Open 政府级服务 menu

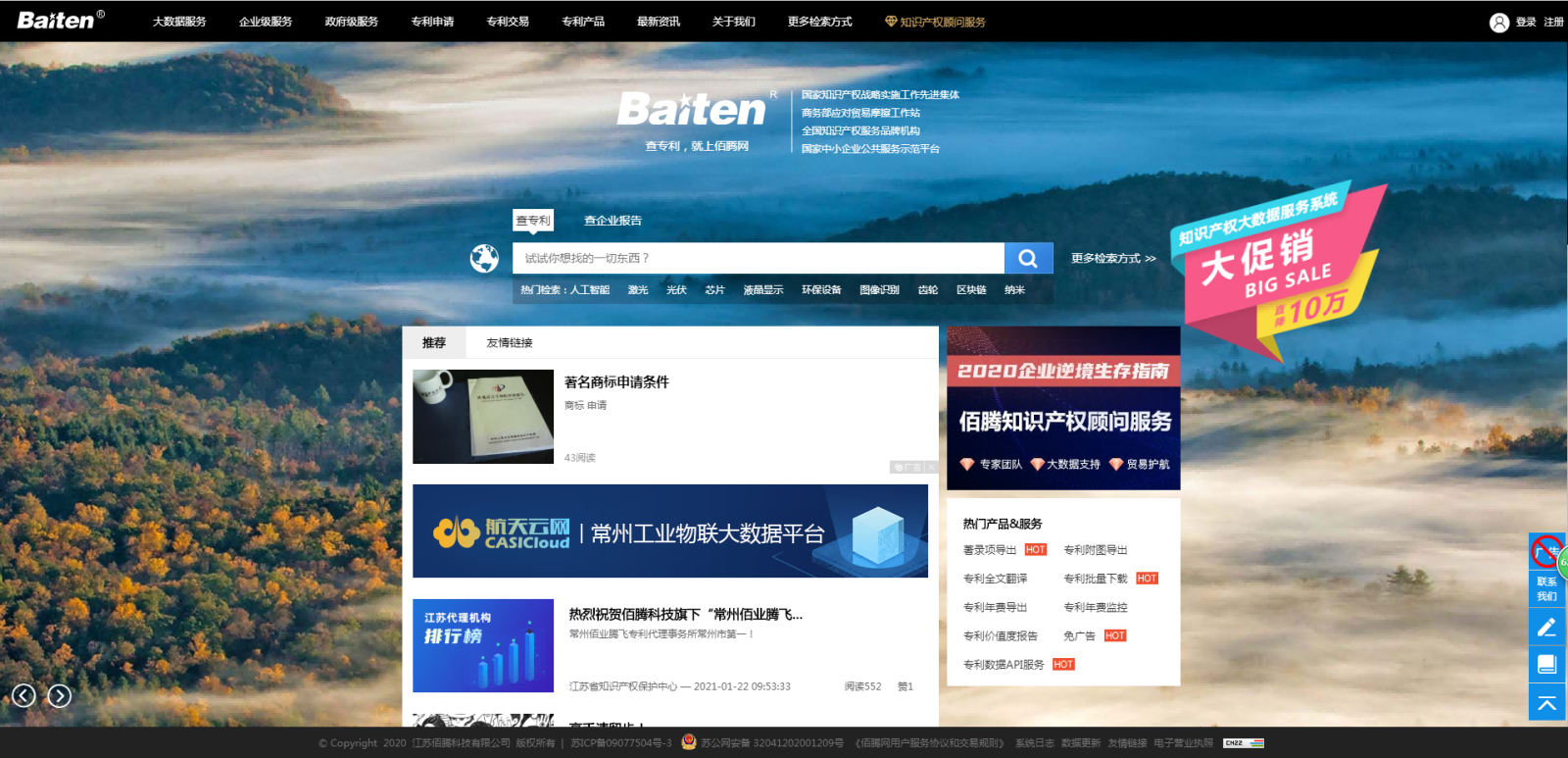point(352,22)
